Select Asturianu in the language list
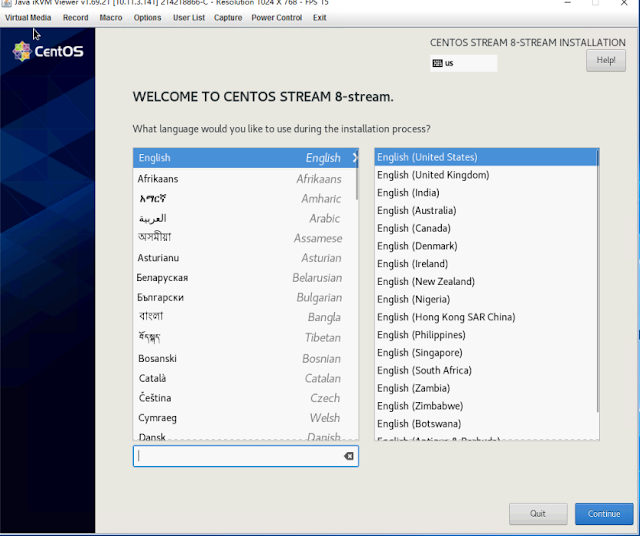 246,258
